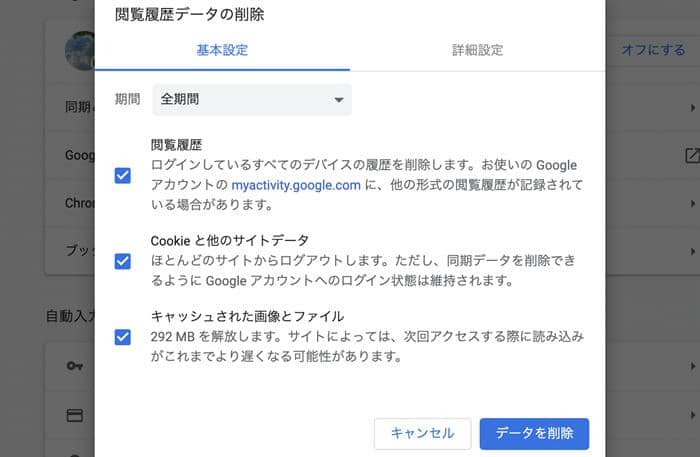
Task: Expand the sync row chevron at right
Action: (x=692, y=108)
